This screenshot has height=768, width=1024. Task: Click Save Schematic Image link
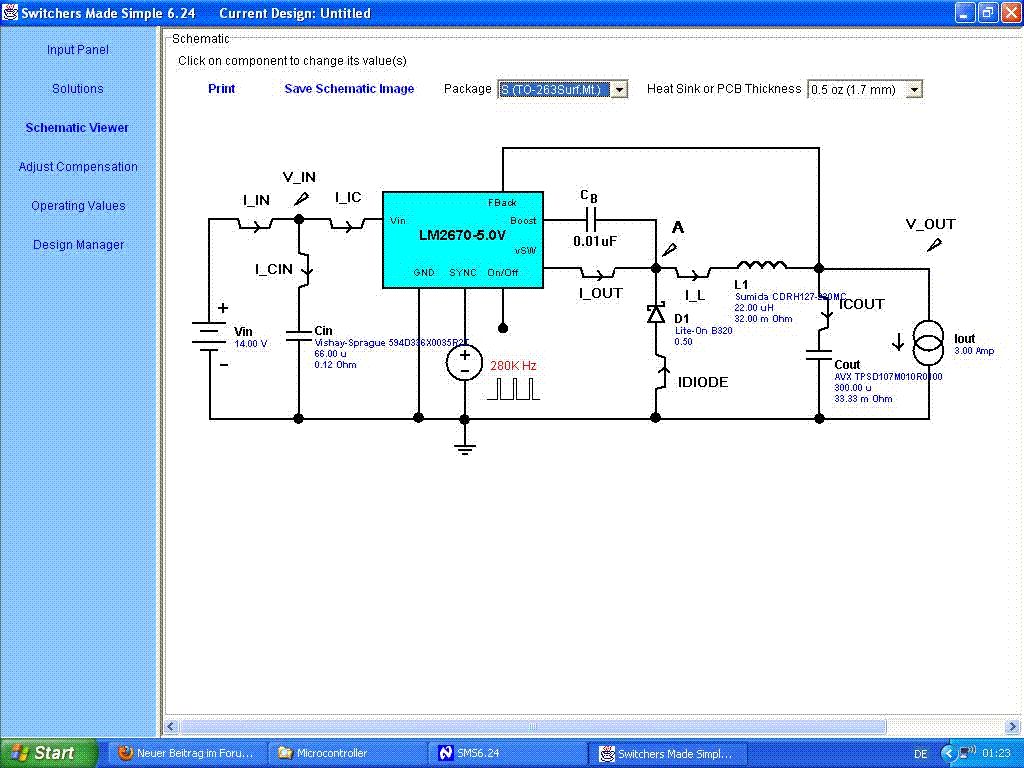click(349, 89)
